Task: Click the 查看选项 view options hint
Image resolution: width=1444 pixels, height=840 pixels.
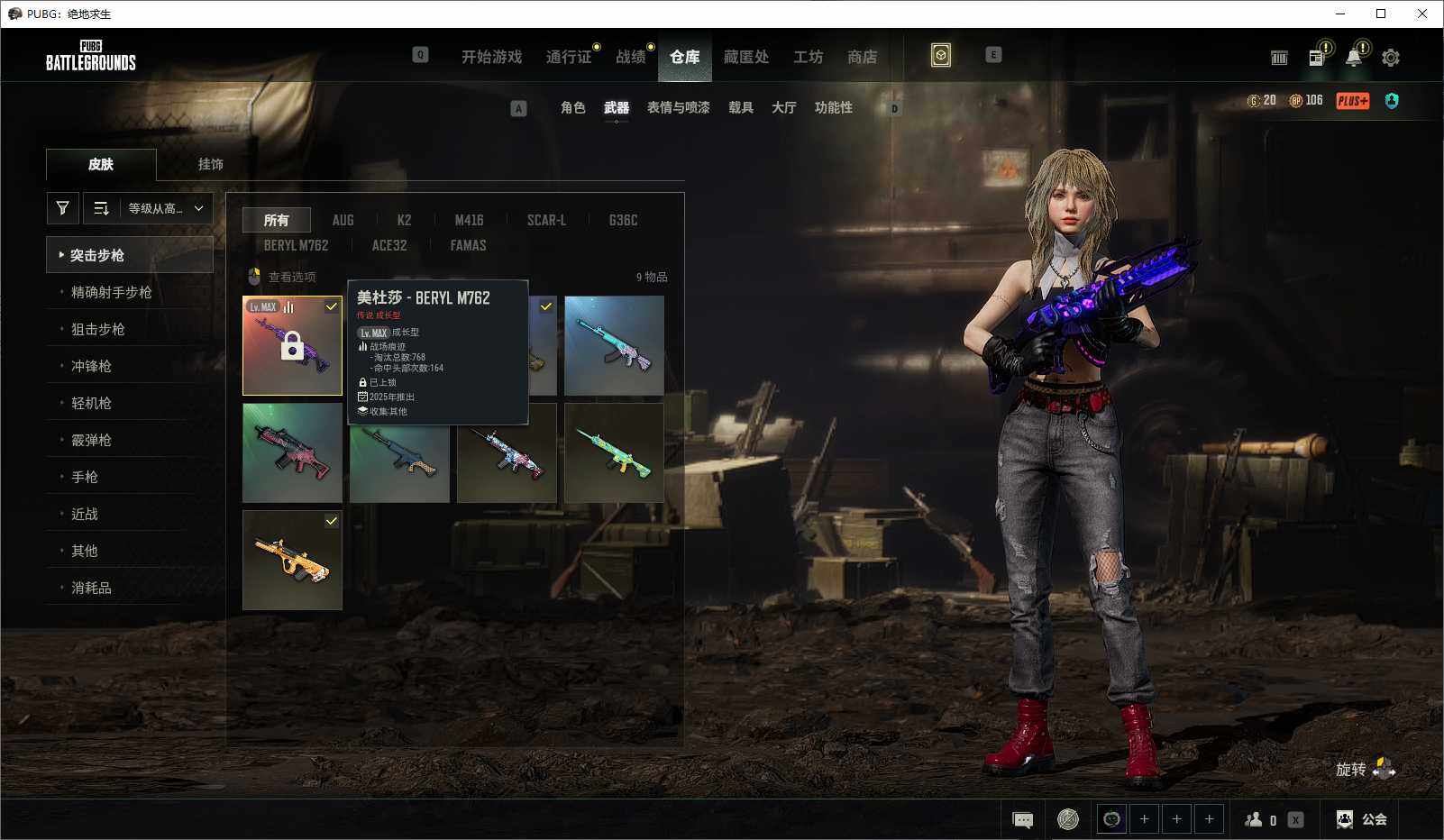Action: tap(282, 277)
